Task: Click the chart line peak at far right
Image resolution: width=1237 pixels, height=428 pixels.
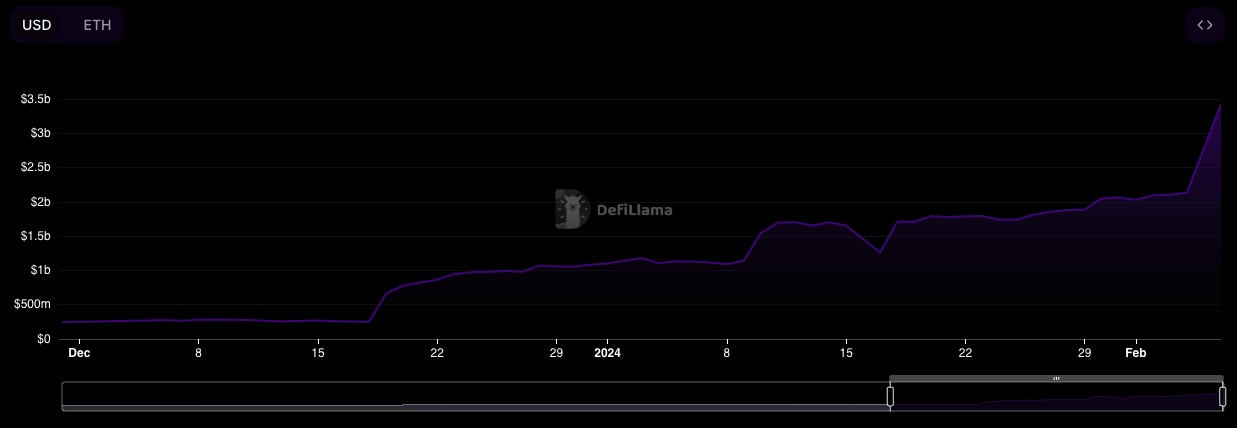Action: click(x=1220, y=105)
